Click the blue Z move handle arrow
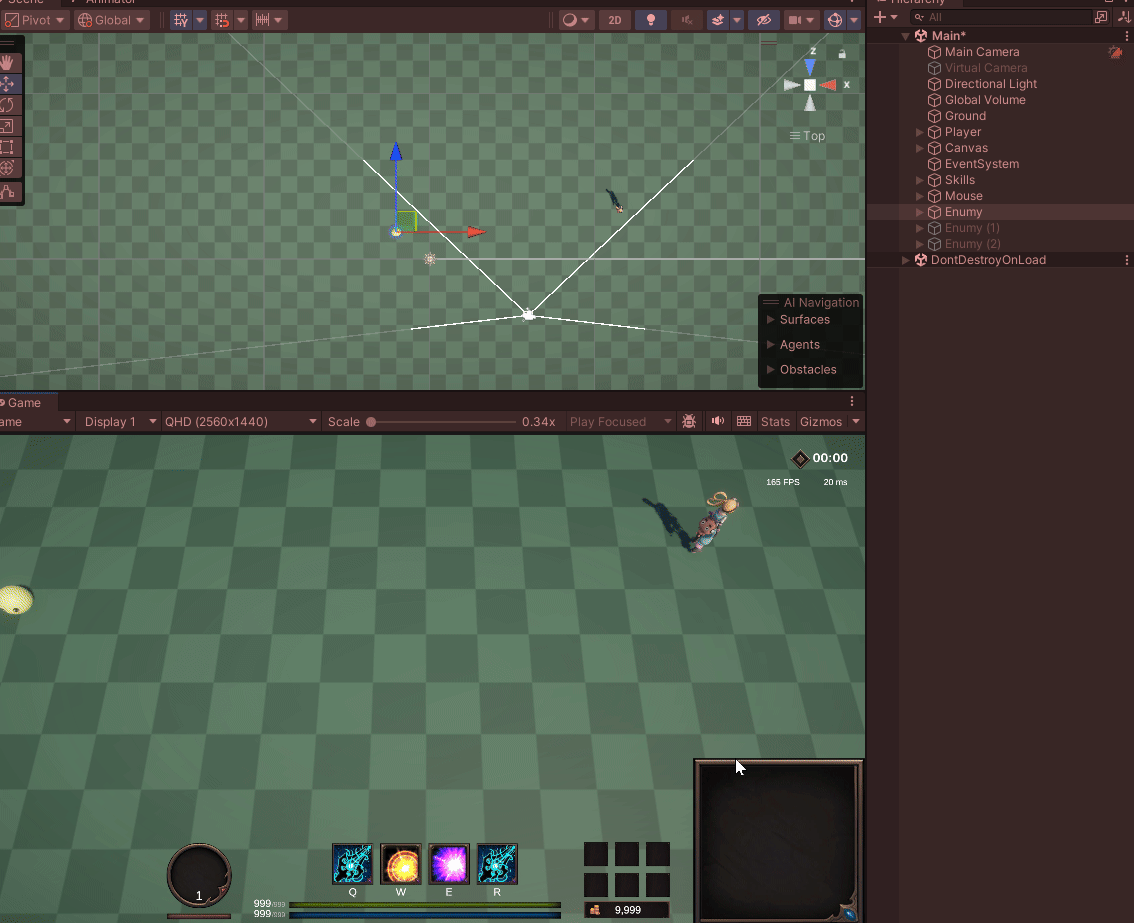Viewport: 1134px width, 923px height. click(396, 151)
